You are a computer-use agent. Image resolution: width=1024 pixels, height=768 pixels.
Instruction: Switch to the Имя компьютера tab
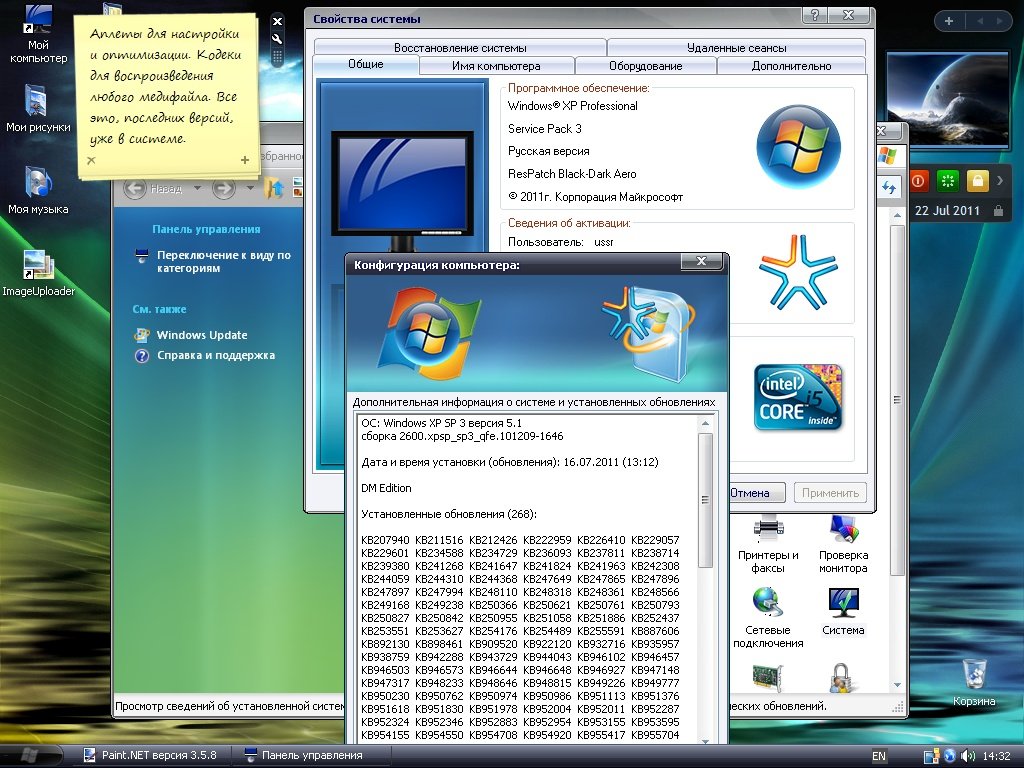pyautogui.click(x=496, y=66)
